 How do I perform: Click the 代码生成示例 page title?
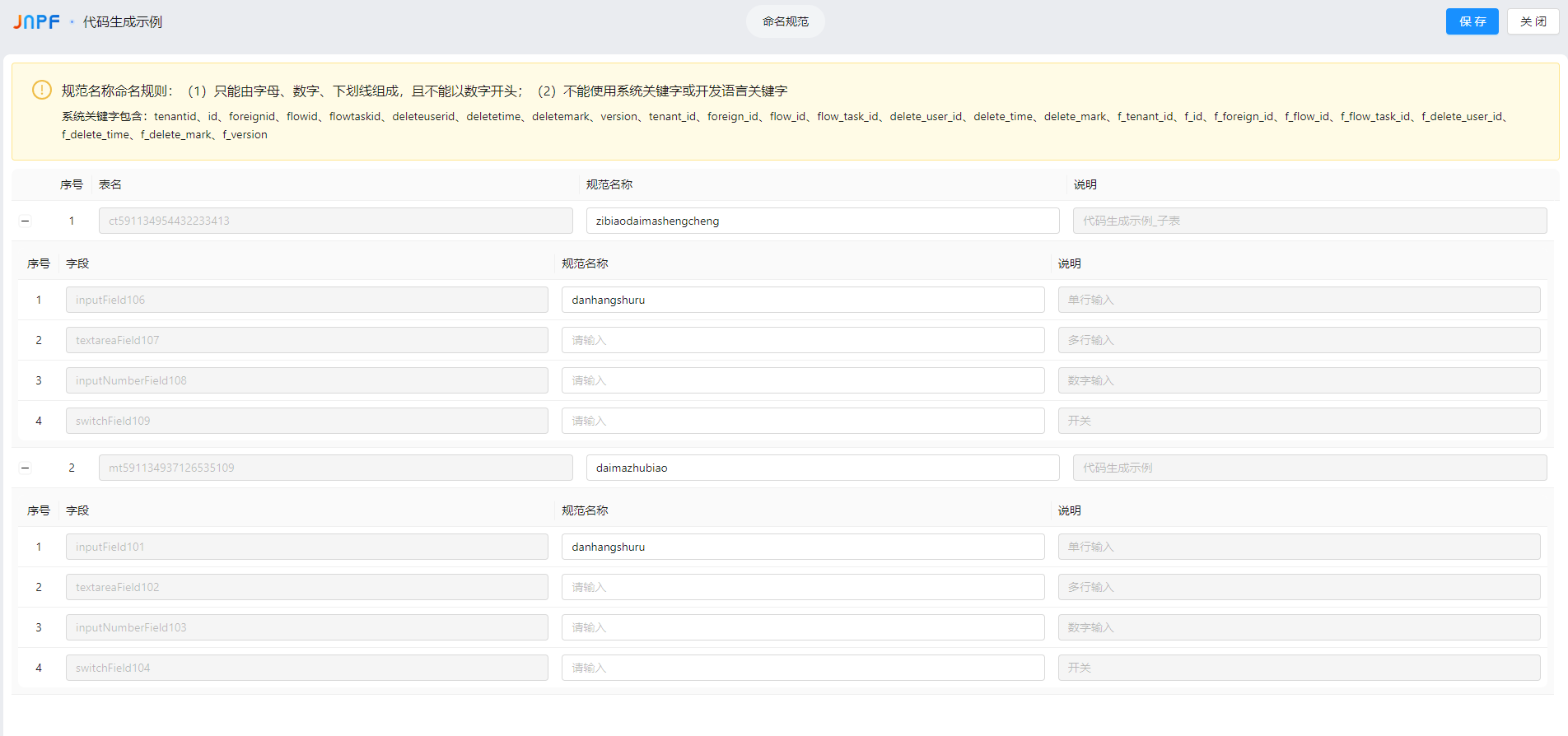pyautogui.click(x=123, y=22)
